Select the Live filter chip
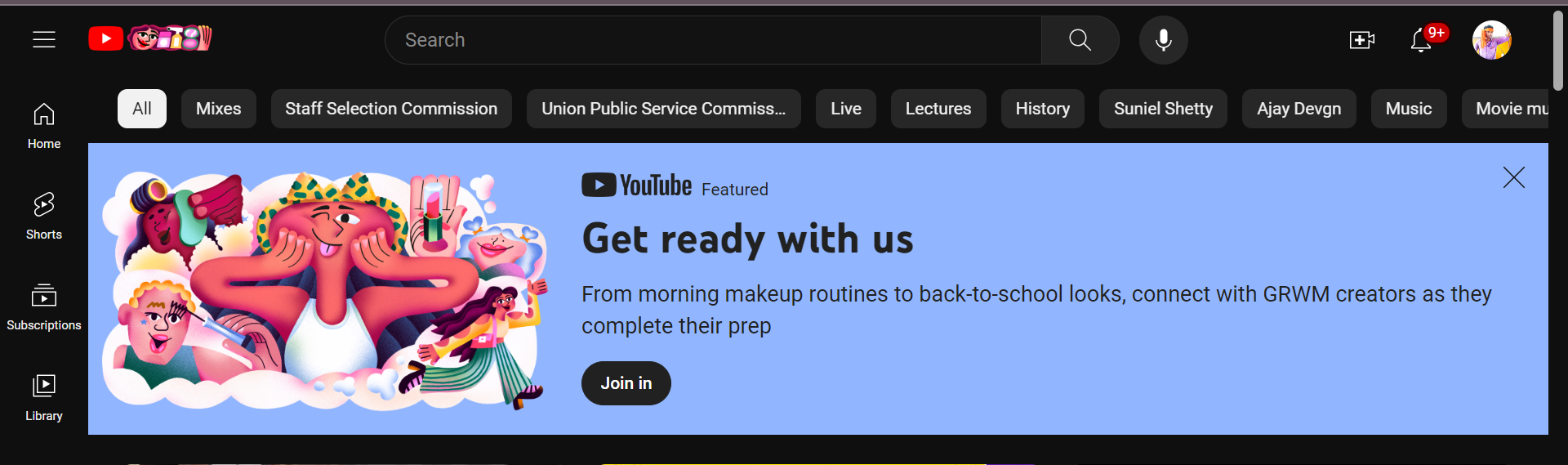The width and height of the screenshot is (1568, 465). click(x=846, y=109)
